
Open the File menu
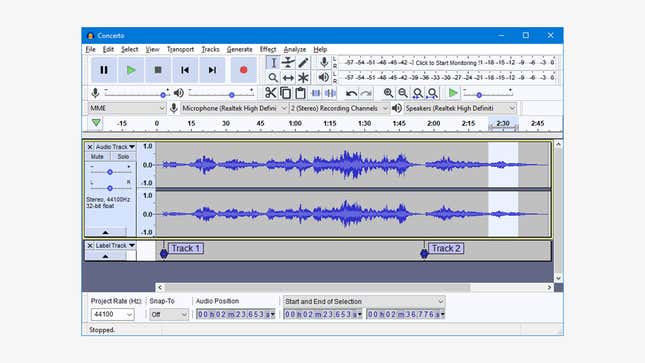pos(90,49)
